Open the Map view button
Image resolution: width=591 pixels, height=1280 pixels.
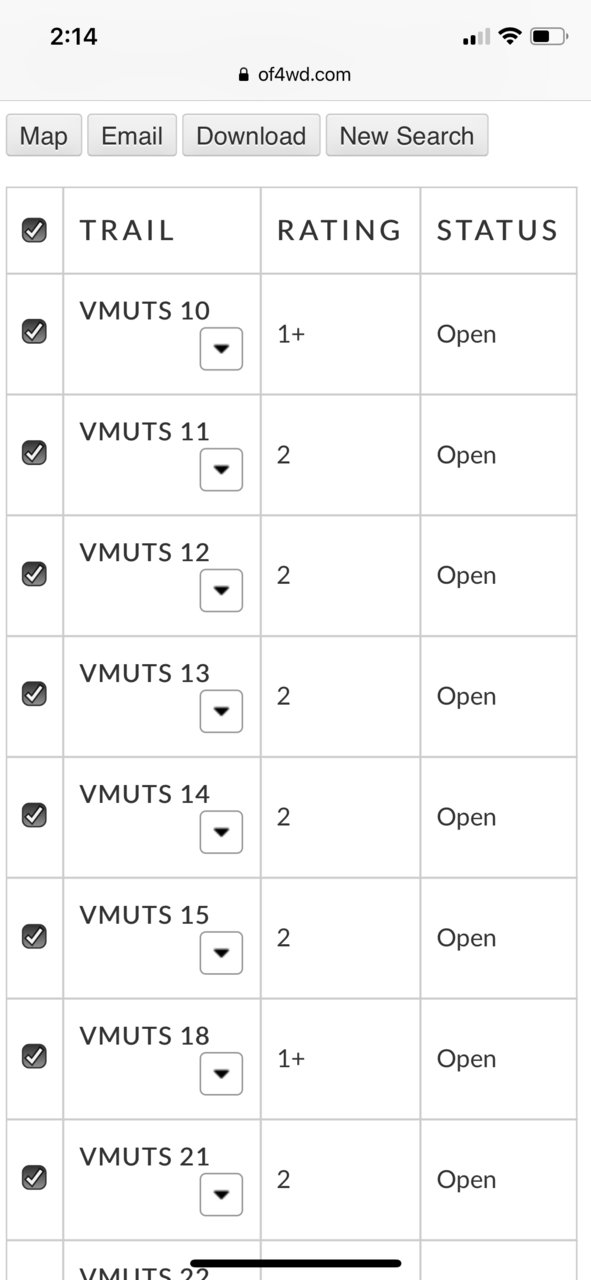44,136
